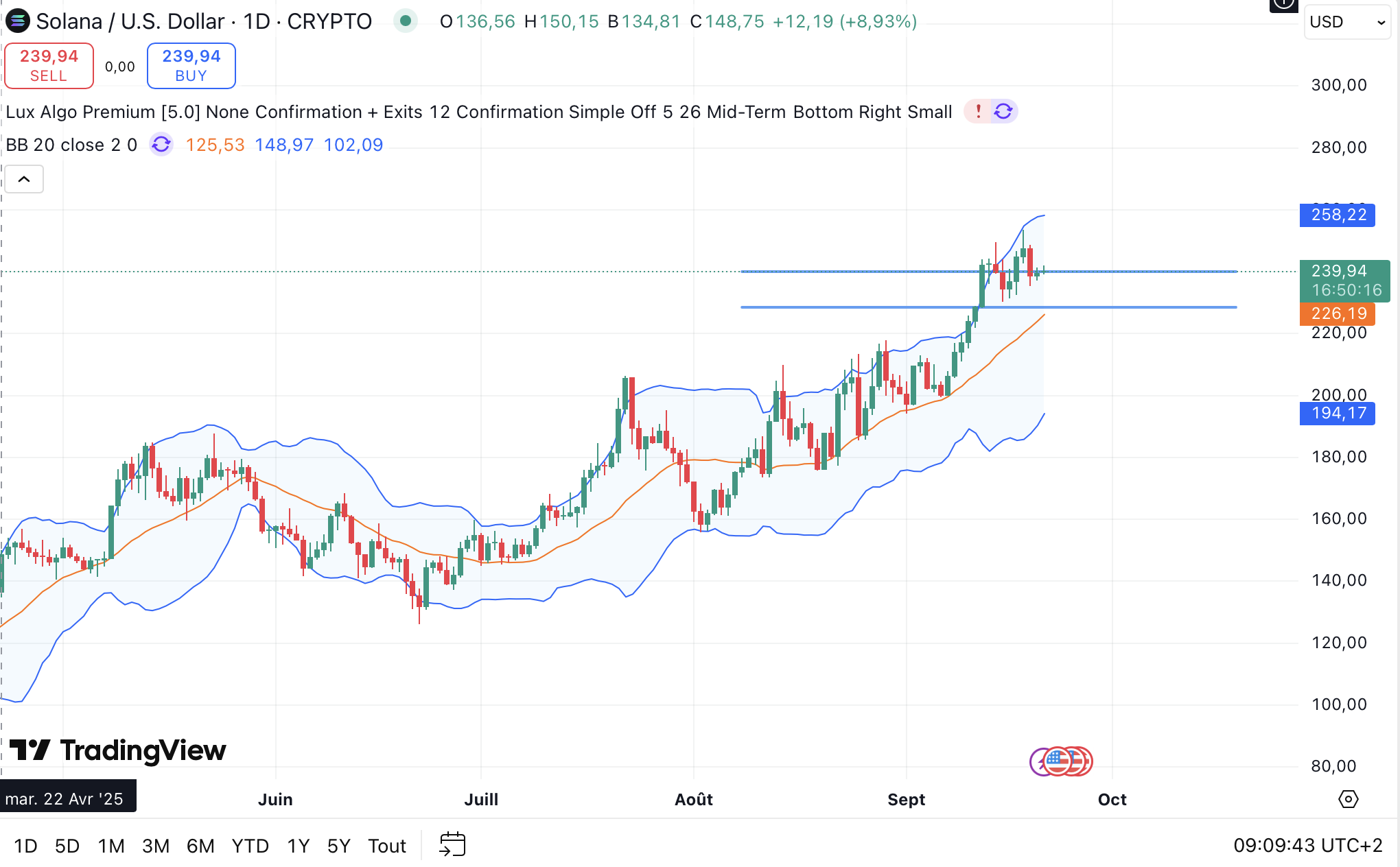Click the Lux Algo red exclamation warning icon
Image resolution: width=1400 pixels, height=867 pixels.
click(978, 111)
